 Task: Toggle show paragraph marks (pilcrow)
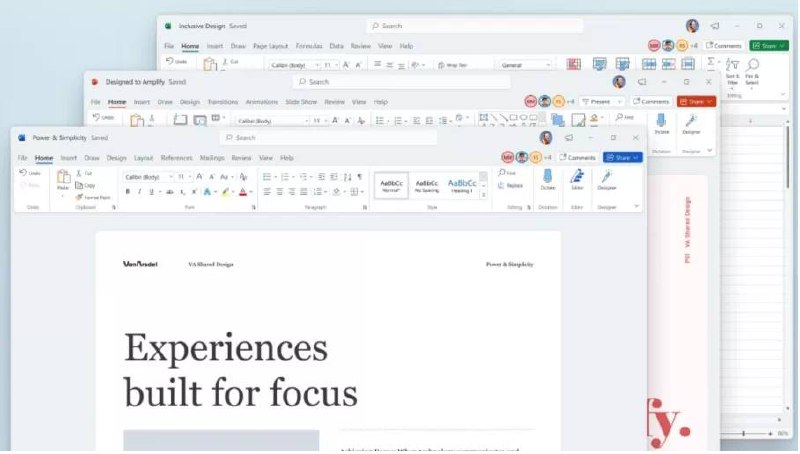click(359, 176)
